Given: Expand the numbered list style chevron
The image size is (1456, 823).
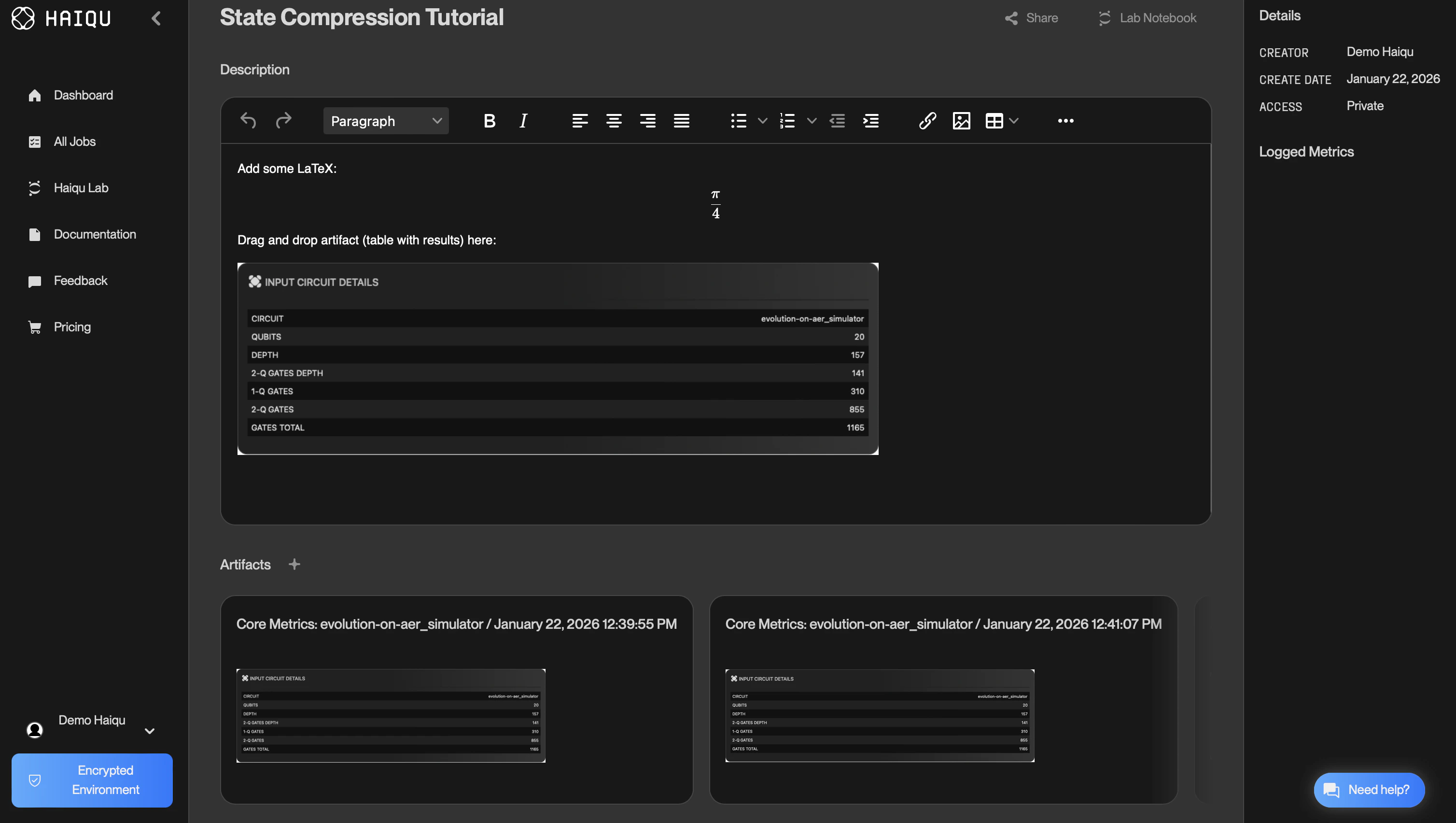Looking at the screenshot, I should pos(812,120).
